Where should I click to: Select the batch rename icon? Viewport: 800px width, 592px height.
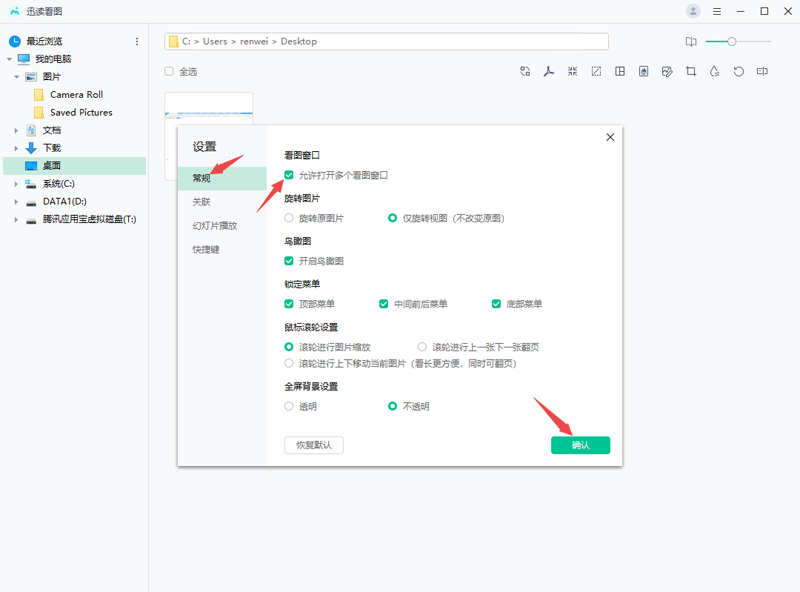[x=764, y=72]
